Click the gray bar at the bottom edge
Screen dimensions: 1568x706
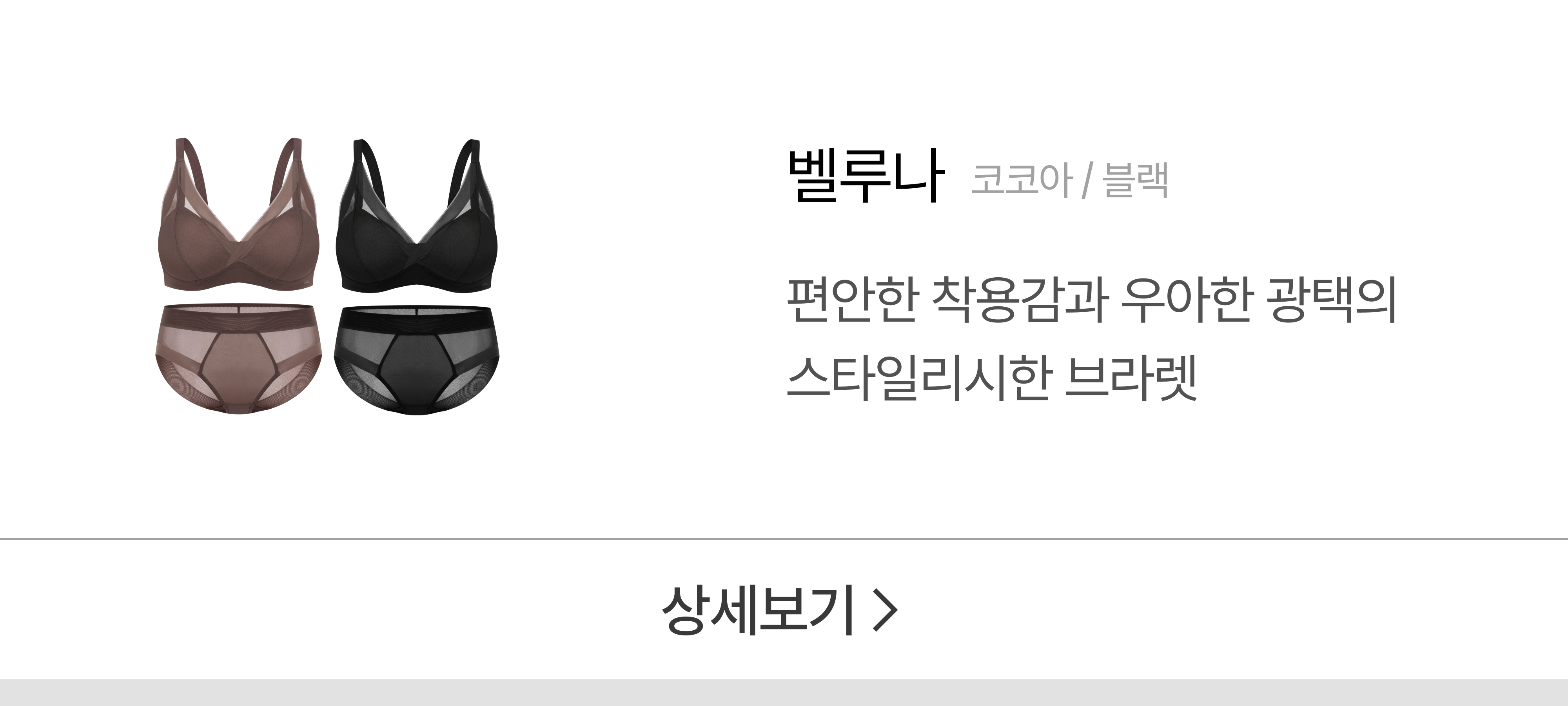[784, 693]
